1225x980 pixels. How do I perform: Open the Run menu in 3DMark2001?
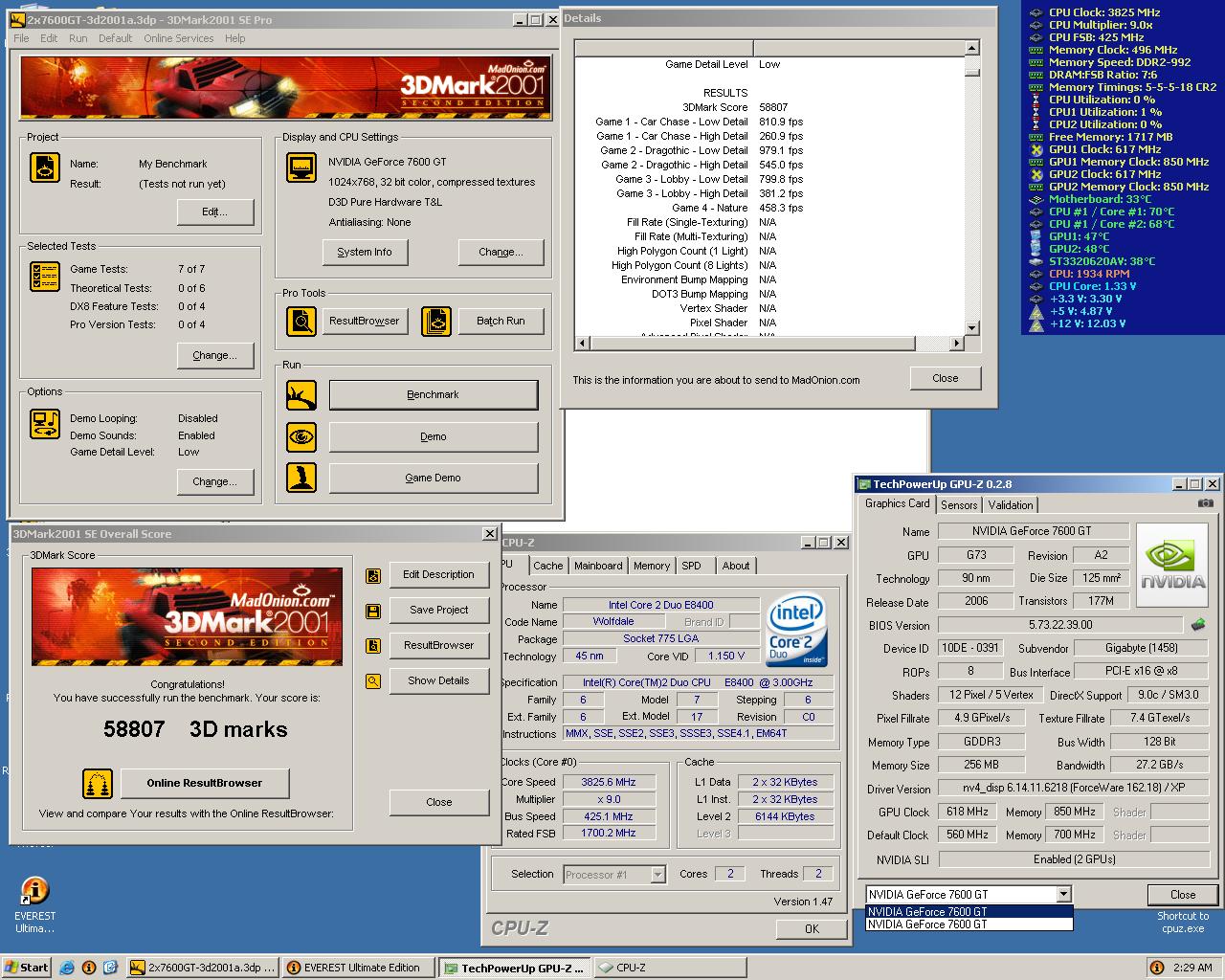pos(78,38)
